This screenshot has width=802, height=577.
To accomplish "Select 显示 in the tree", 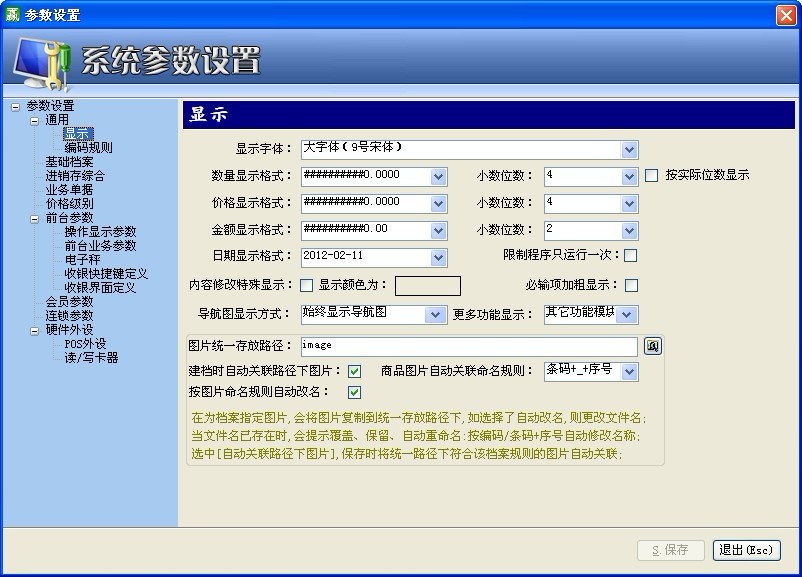I will tap(78, 134).
